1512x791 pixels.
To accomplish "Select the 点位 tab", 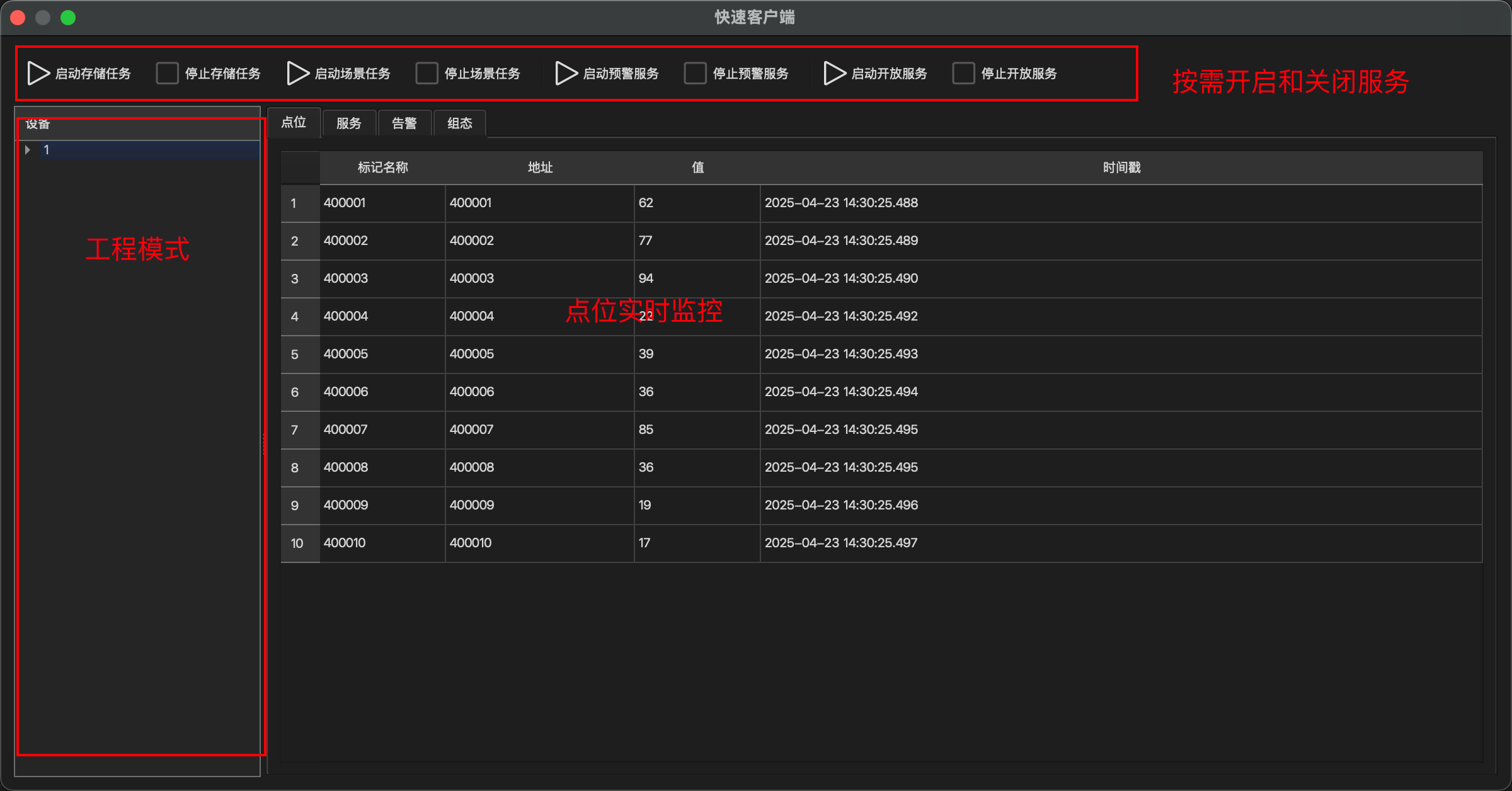I will click(x=294, y=122).
